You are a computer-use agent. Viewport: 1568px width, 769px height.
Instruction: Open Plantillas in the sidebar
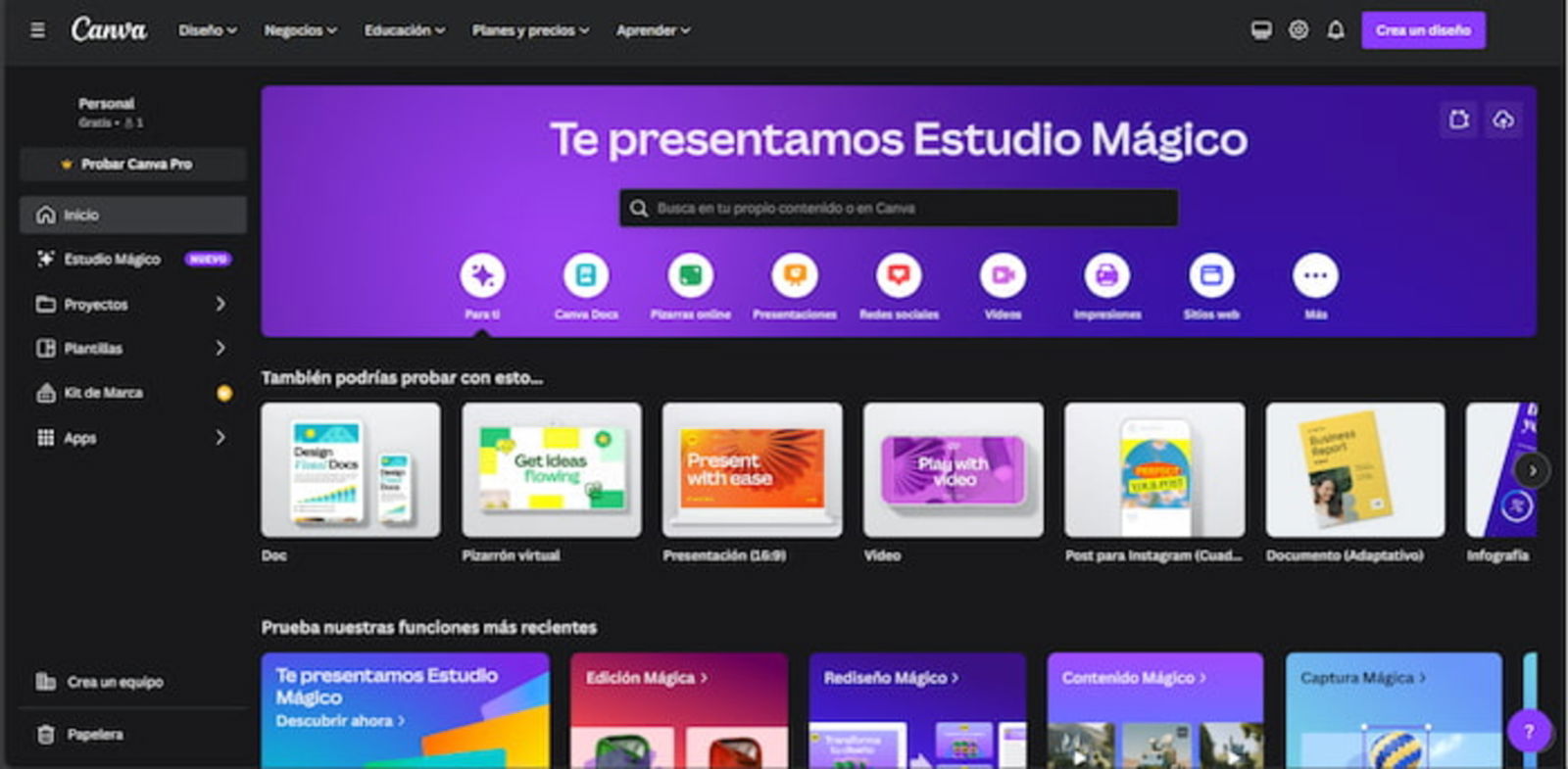(133, 348)
